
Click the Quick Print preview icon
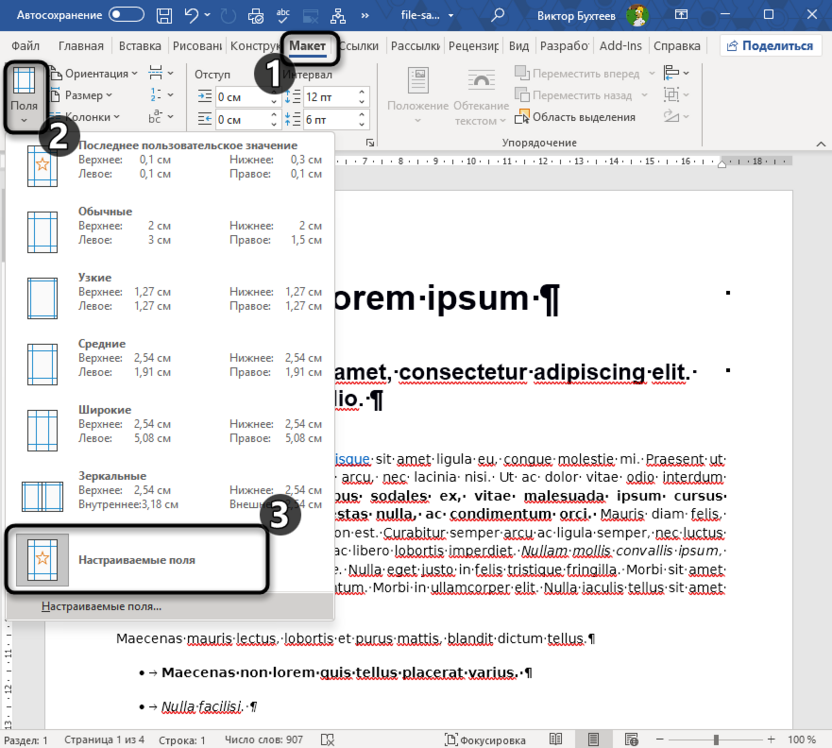(x=256, y=16)
